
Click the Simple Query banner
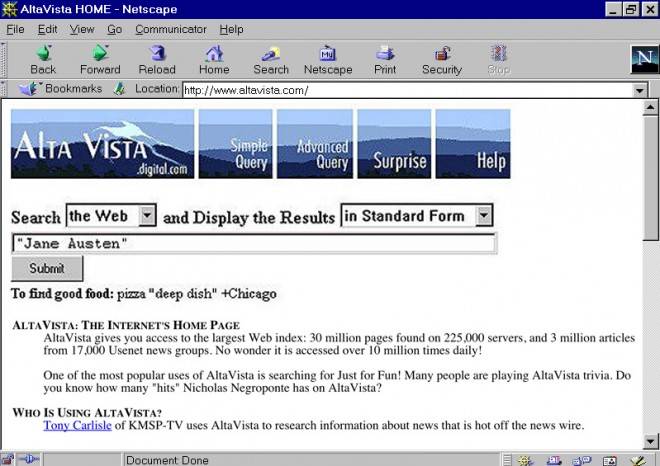pyautogui.click(x=235, y=144)
